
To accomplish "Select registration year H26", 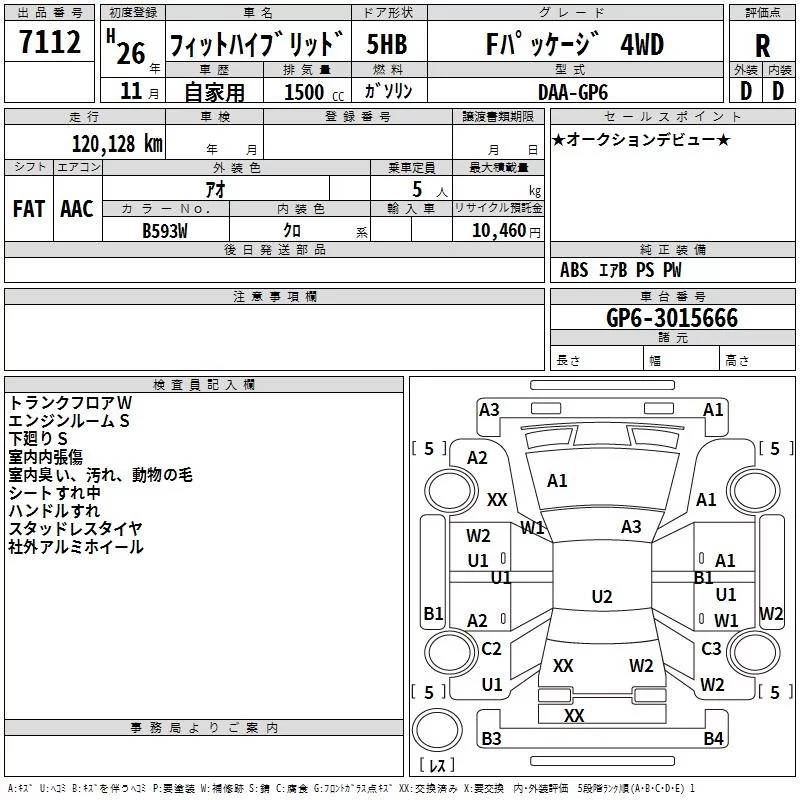I will [x=127, y=48].
